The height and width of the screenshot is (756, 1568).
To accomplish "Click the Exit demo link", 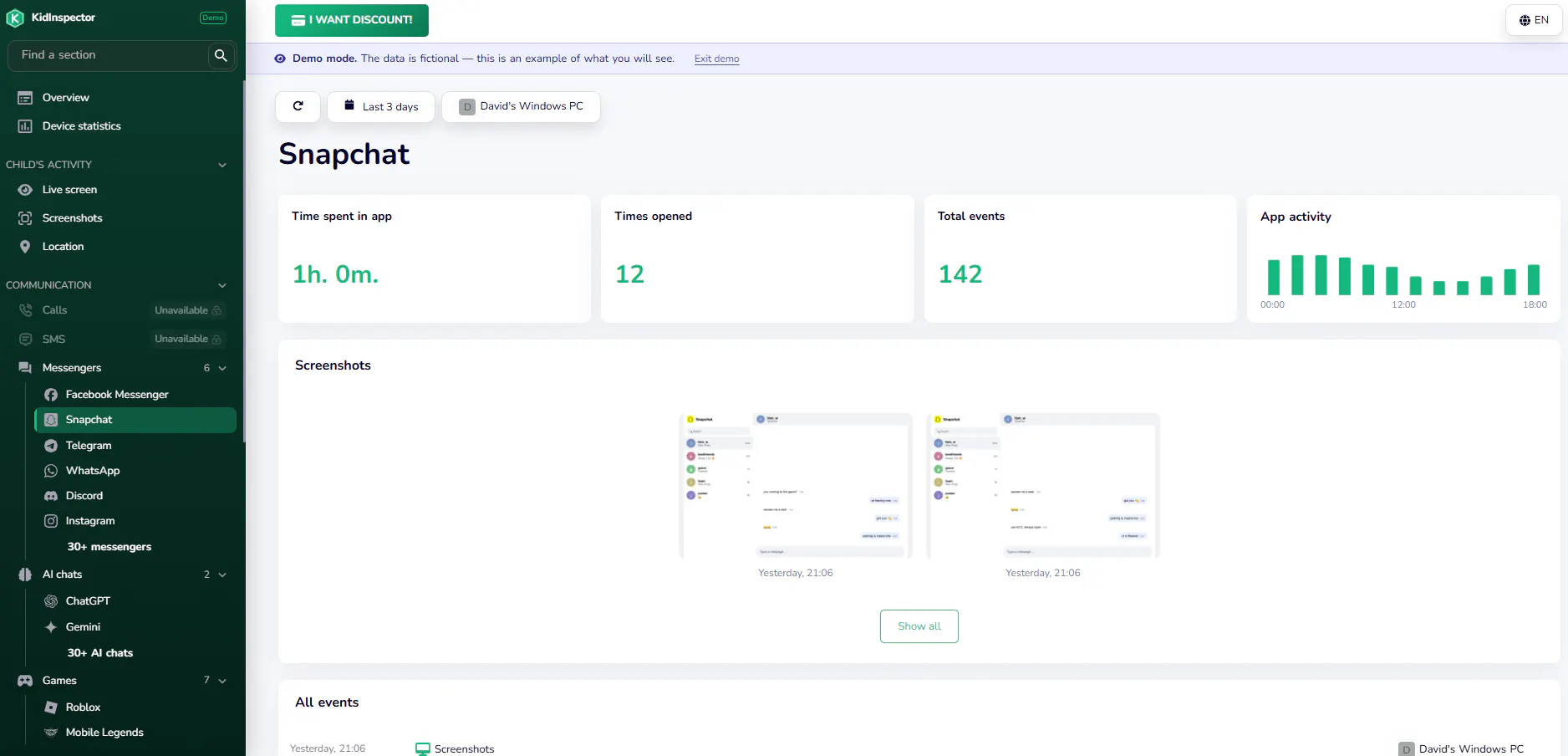I will [717, 59].
